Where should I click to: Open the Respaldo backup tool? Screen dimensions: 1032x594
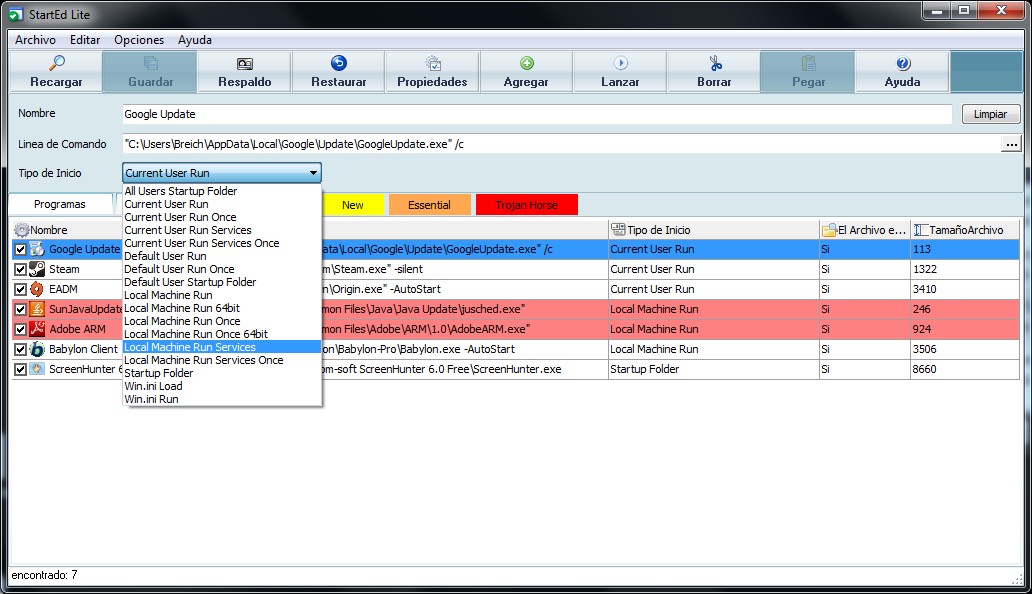(244, 72)
